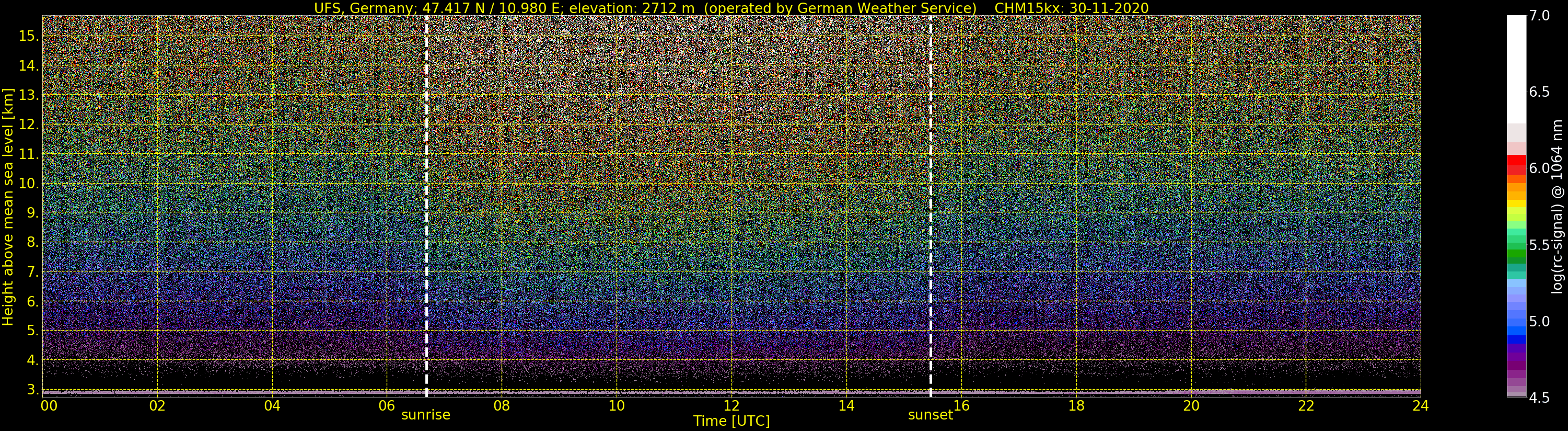Click the '04' hour tick on time axis
The width and height of the screenshot is (1568, 431).
tap(272, 405)
